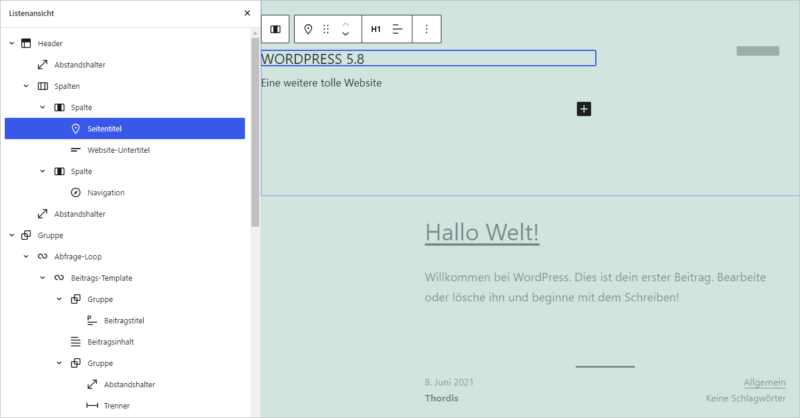Open the Hallo Welt! post link

click(482, 233)
